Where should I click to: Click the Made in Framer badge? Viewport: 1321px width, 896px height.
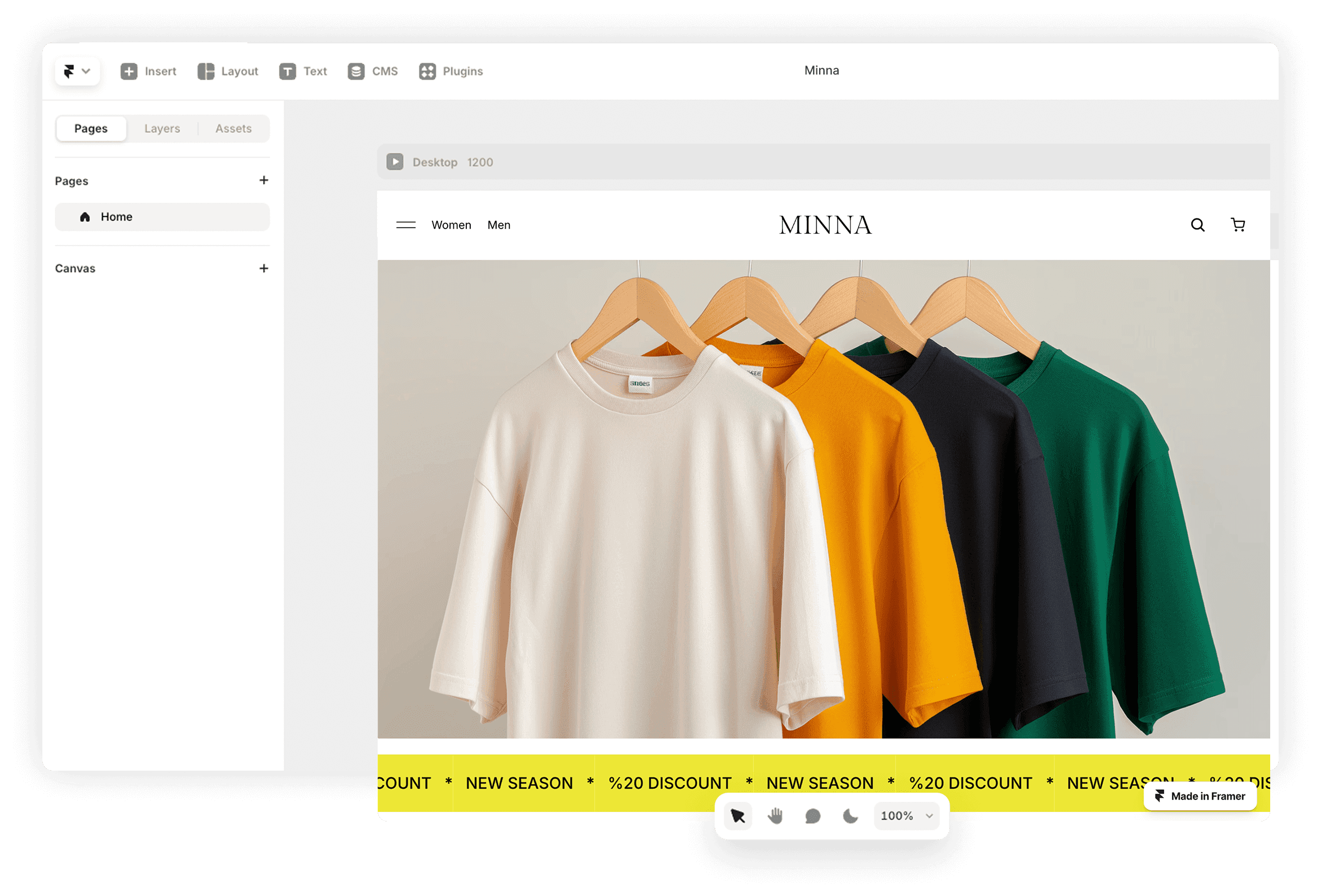click(1200, 796)
